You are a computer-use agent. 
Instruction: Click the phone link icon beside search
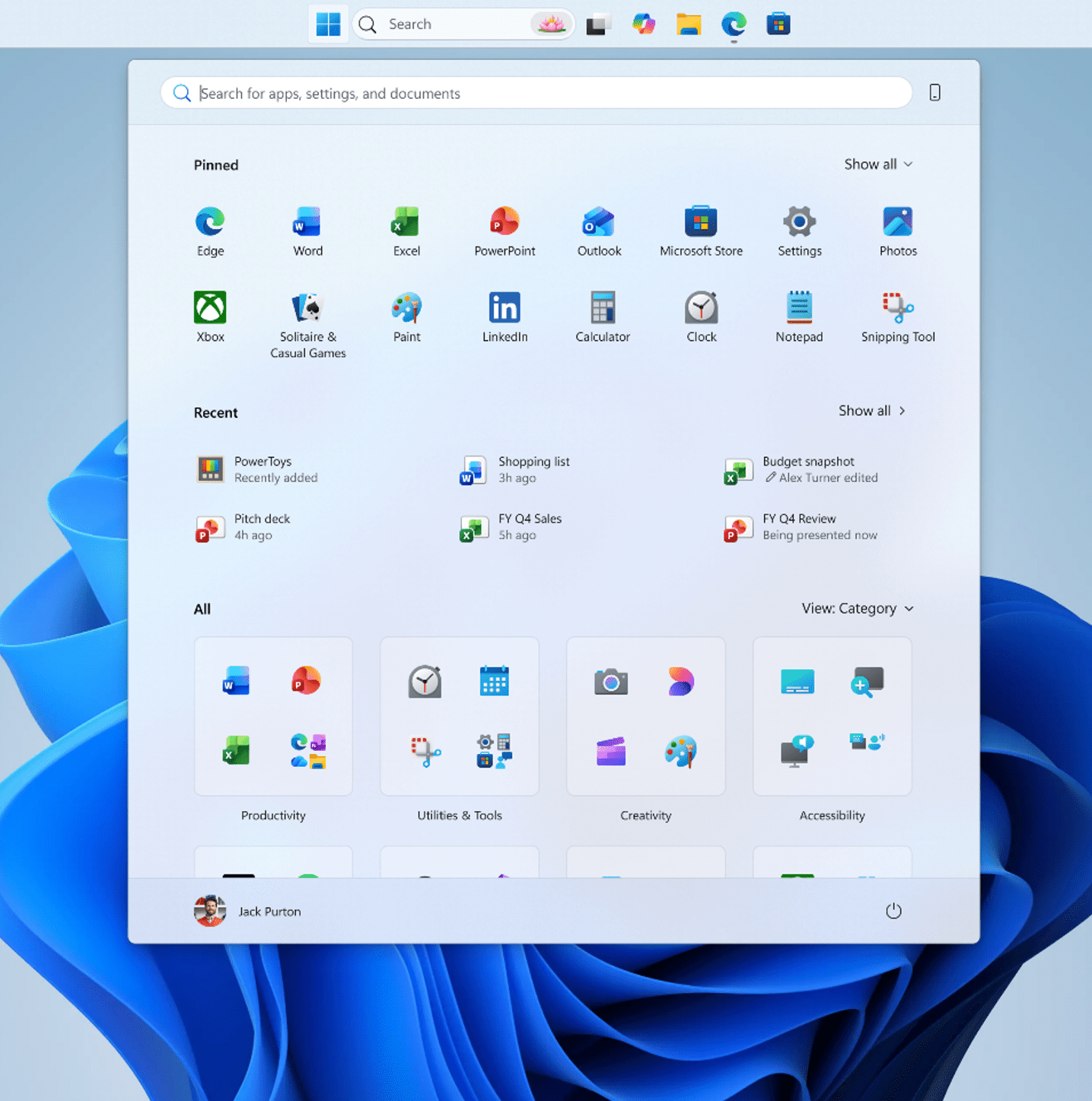(934, 93)
